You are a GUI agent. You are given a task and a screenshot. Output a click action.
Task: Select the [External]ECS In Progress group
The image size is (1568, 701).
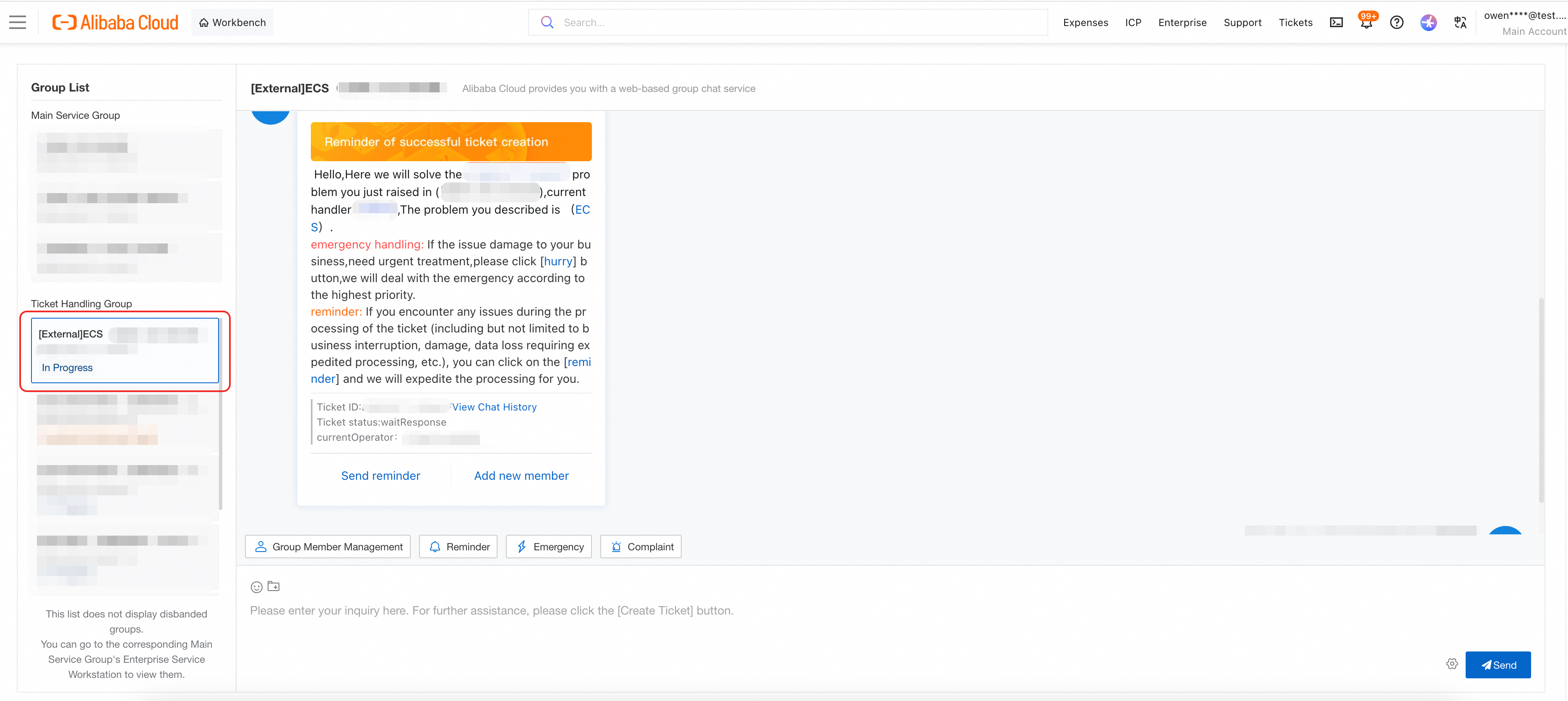tap(125, 351)
